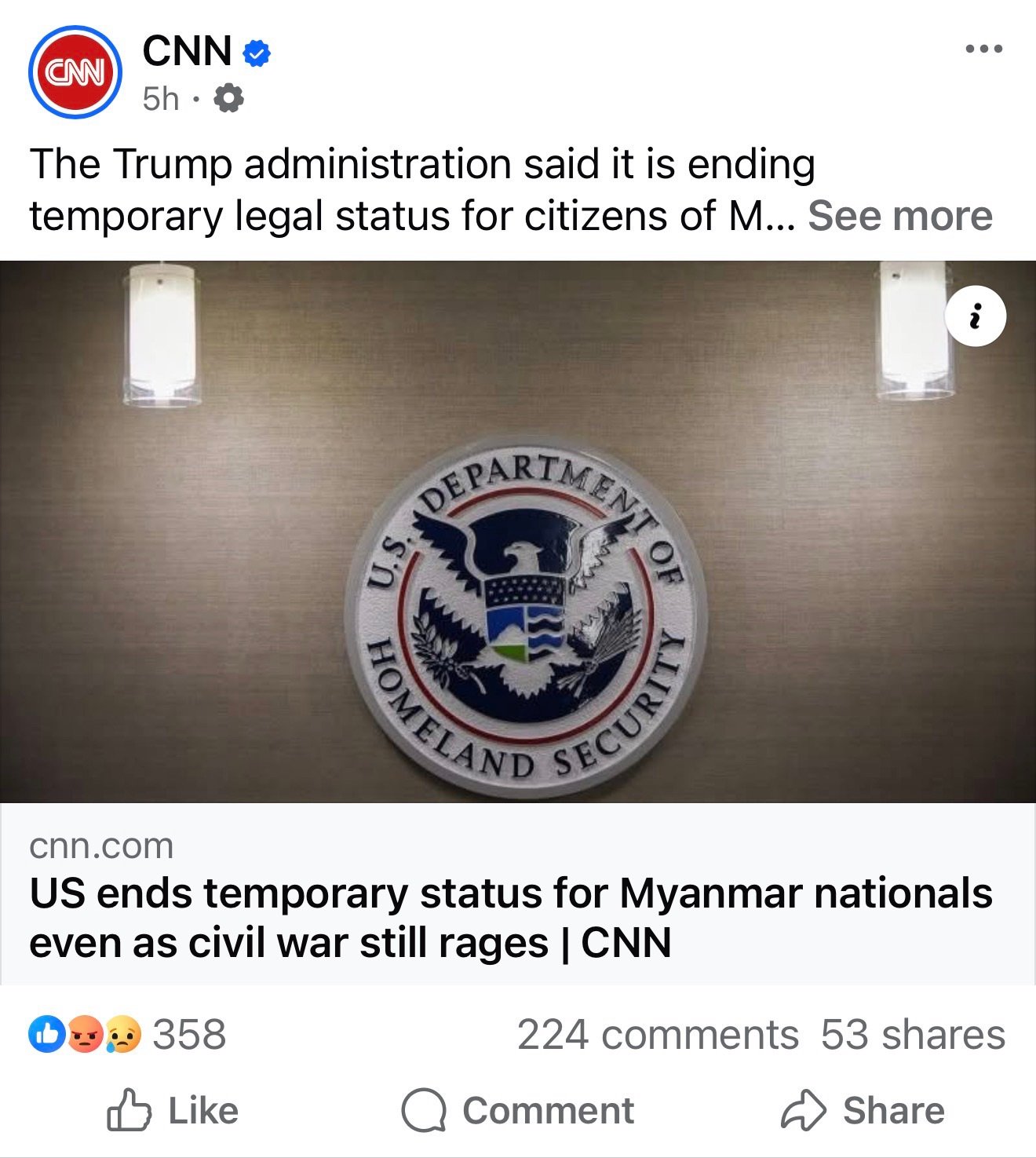1036x1158 pixels.
Task: Expand the post text with See more
Action: 900,216
